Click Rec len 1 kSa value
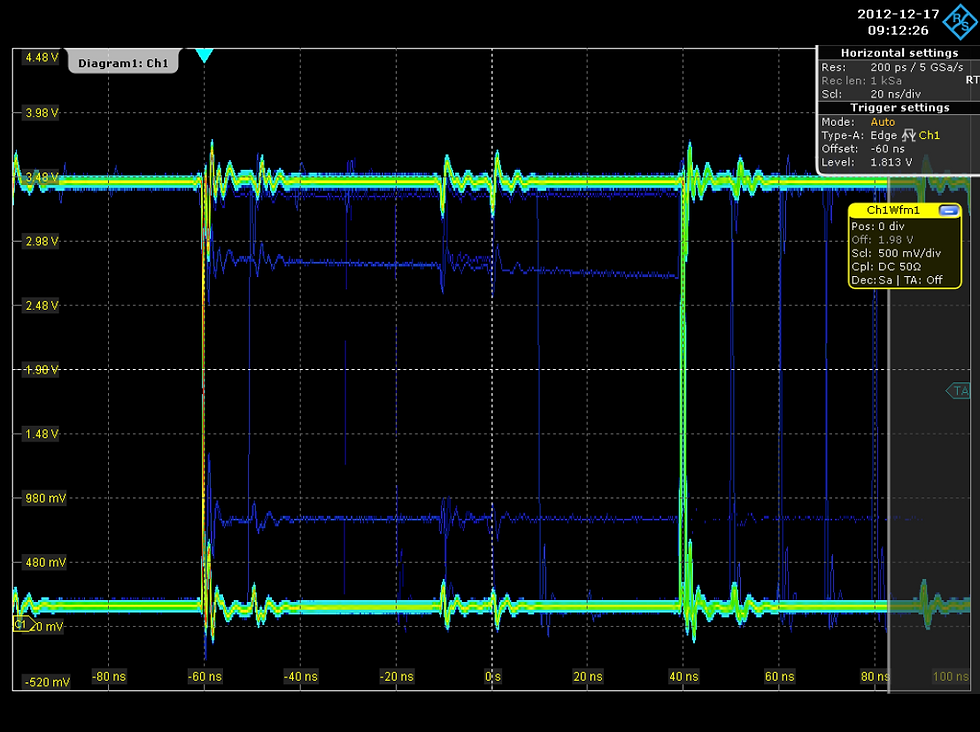The width and height of the screenshot is (980, 732). (x=886, y=81)
